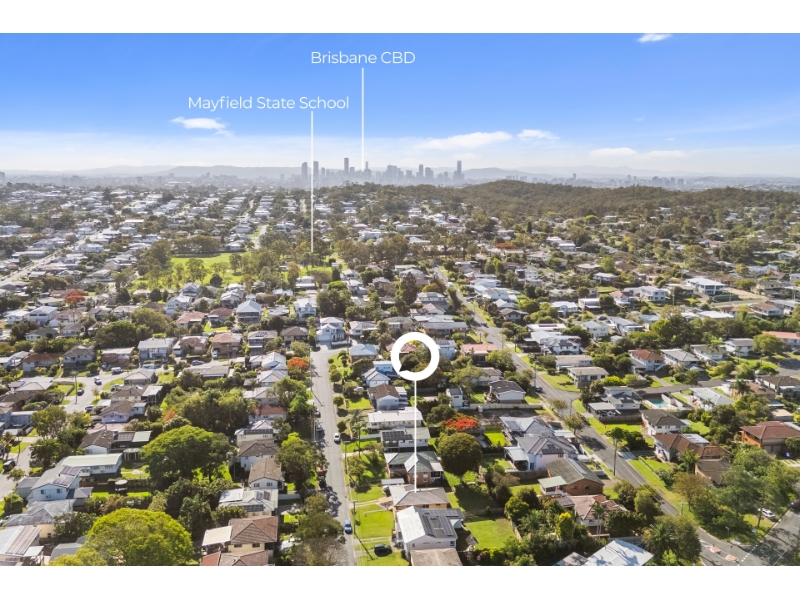Select the Mayfield State School label
Screen dimensions: 800x600
tap(268, 103)
